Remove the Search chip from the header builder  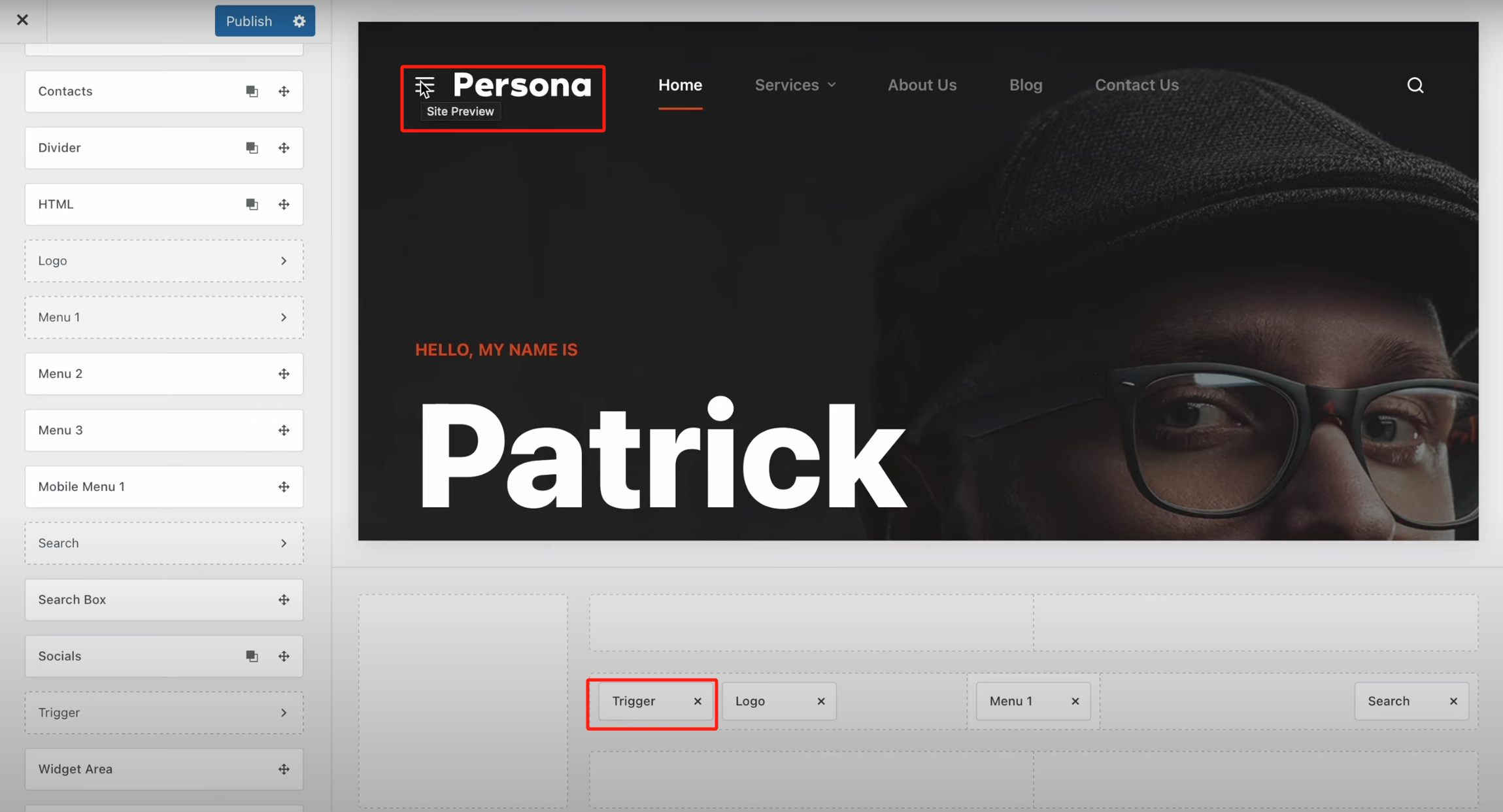coord(1453,701)
